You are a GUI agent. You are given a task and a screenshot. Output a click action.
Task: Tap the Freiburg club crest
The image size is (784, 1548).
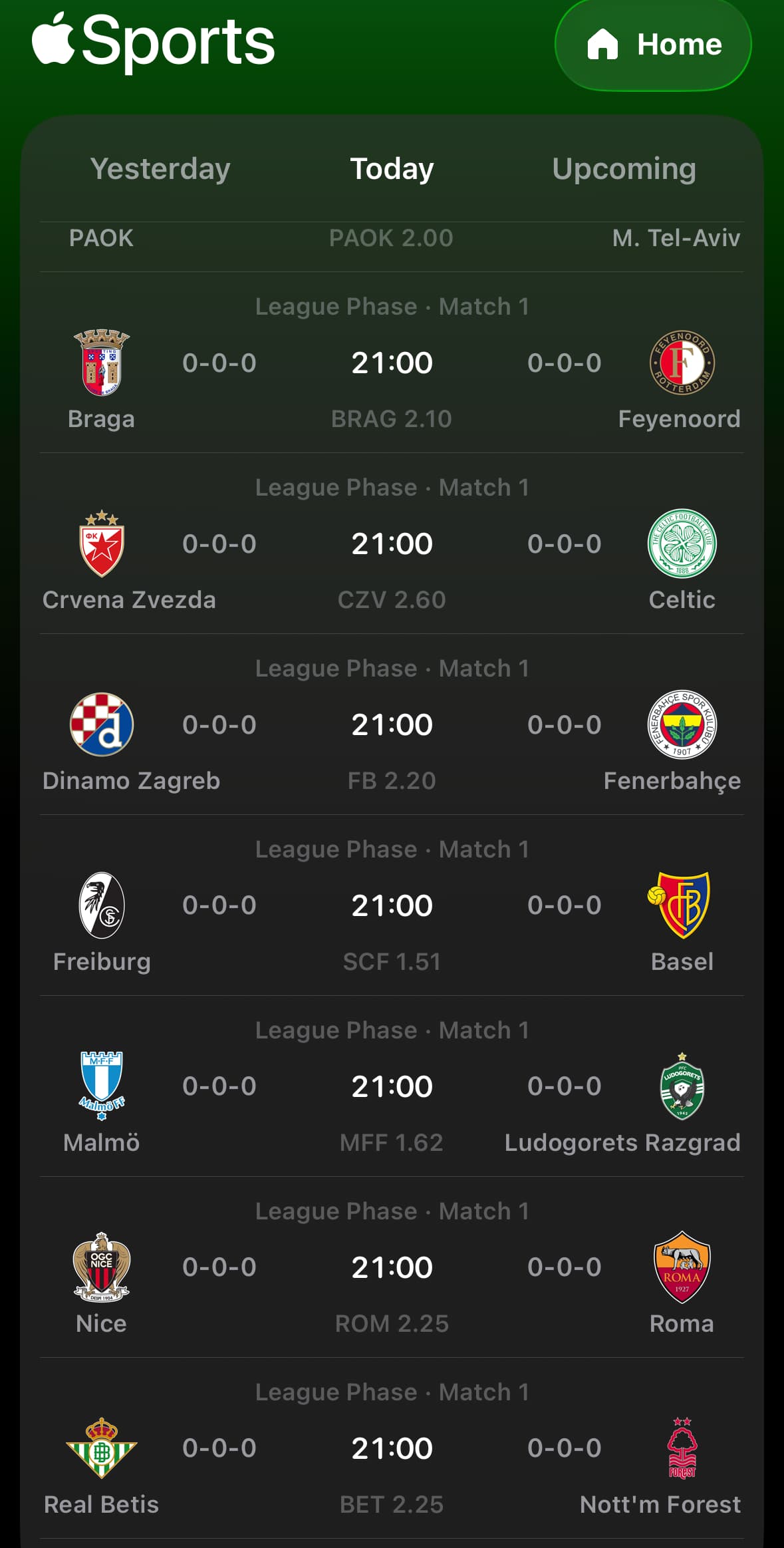click(x=102, y=905)
